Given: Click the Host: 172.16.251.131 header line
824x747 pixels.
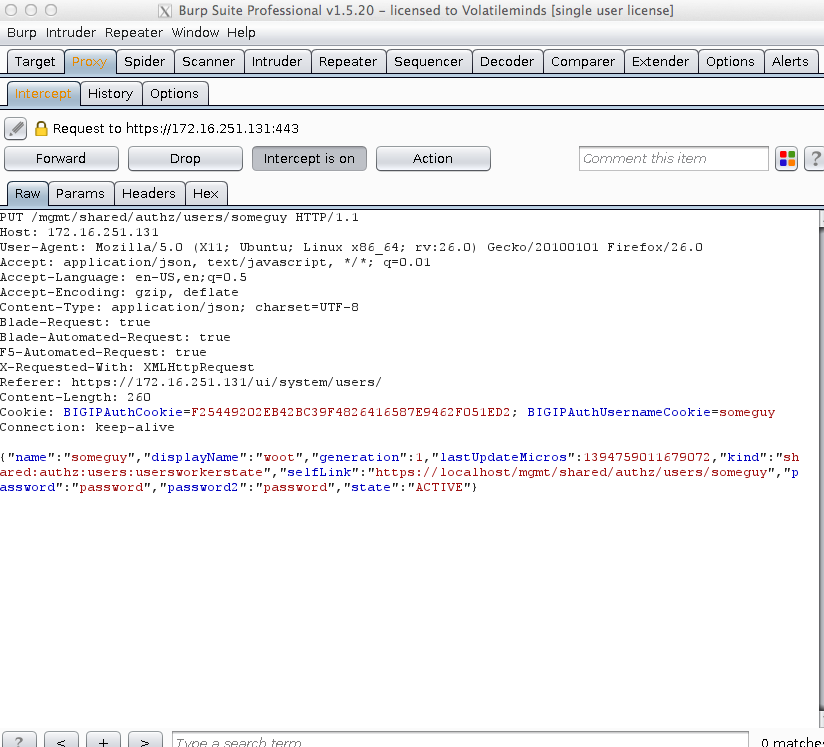Looking at the screenshot, I should (79, 232).
